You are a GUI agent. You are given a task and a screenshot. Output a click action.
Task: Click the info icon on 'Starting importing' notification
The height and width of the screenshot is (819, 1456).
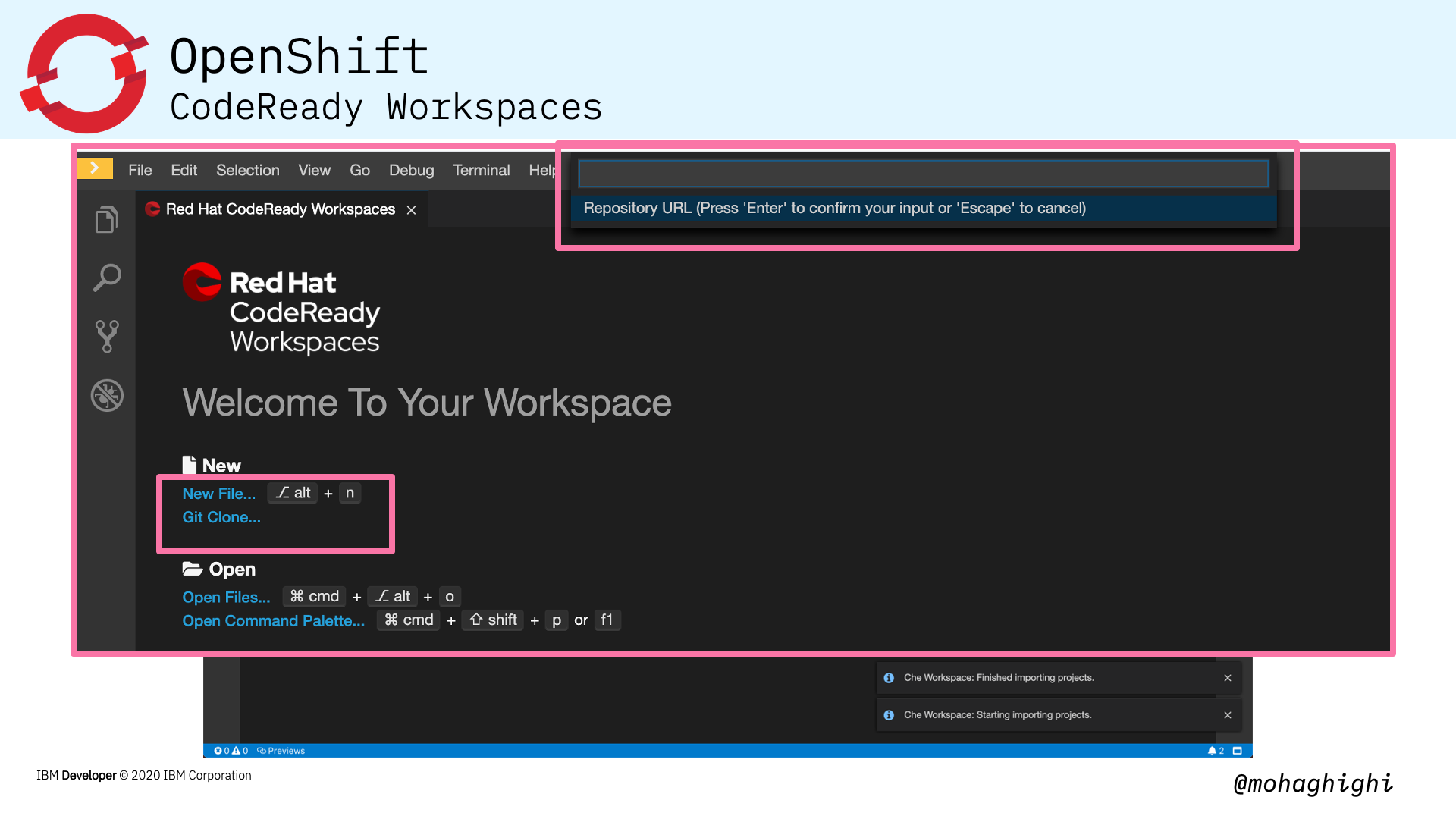click(x=889, y=715)
